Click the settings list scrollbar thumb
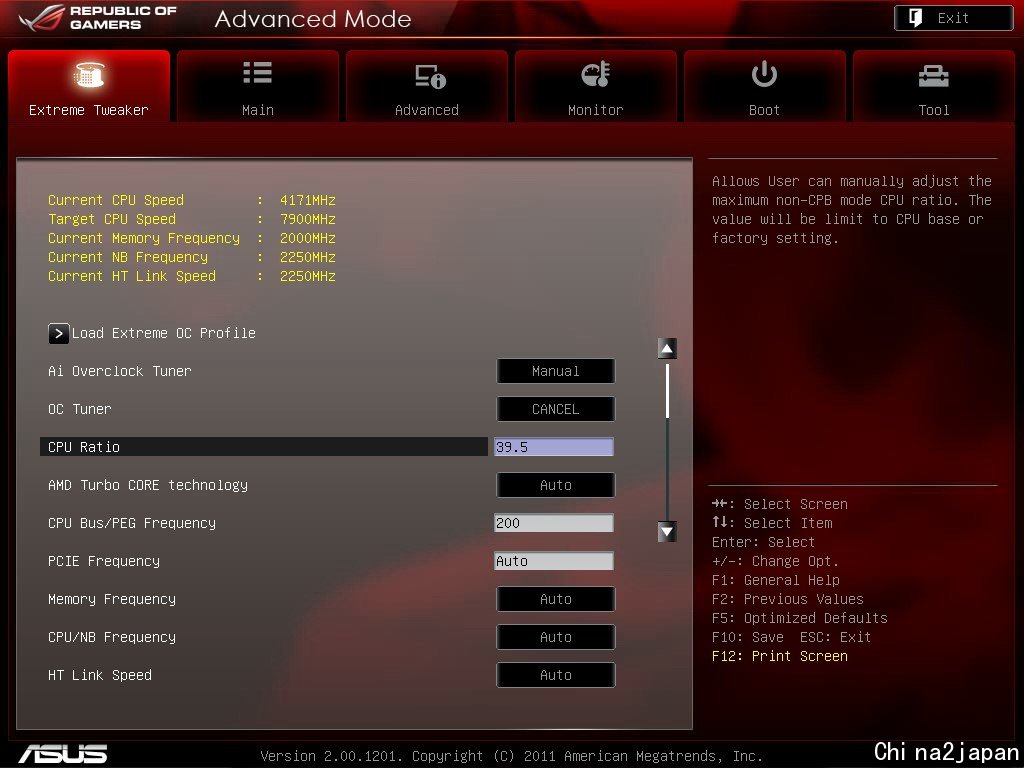Screen dimensions: 1024x768 click(x=667, y=391)
